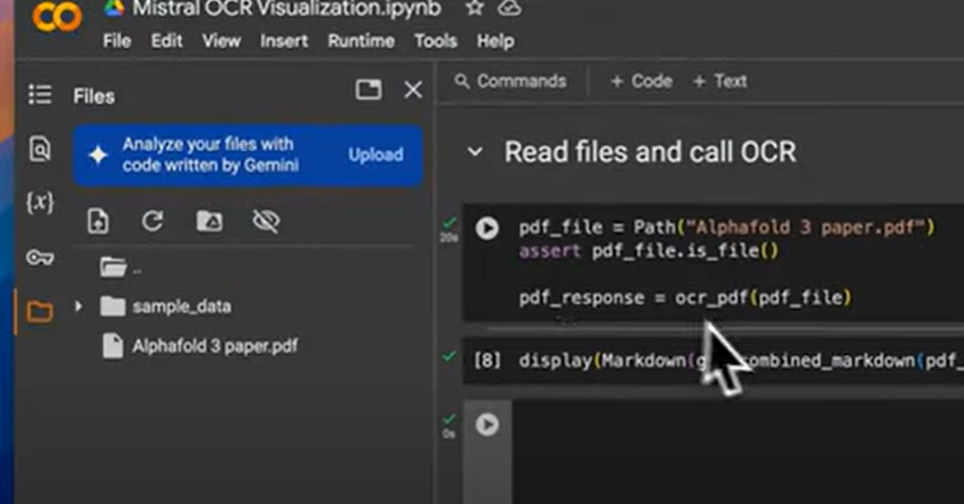Run the pdf_file OCR code cell
This screenshot has height=504, width=964.
pyautogui.click(x=487, y=228)
